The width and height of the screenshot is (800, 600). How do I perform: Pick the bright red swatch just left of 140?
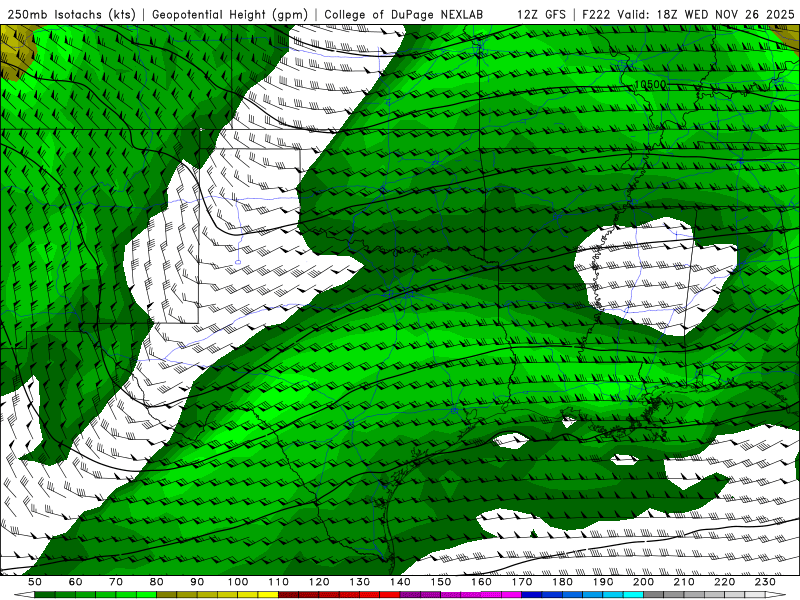pyautogui.click(x=390, y=595)
